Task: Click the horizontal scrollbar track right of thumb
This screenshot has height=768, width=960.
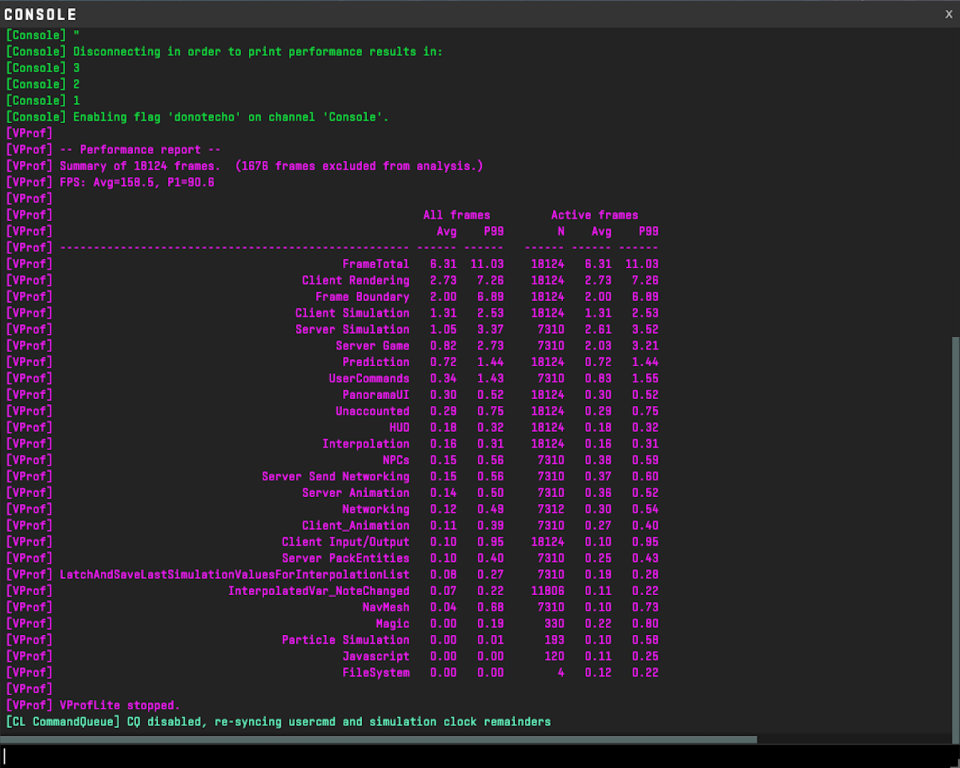Action: [x=850, y=740]
